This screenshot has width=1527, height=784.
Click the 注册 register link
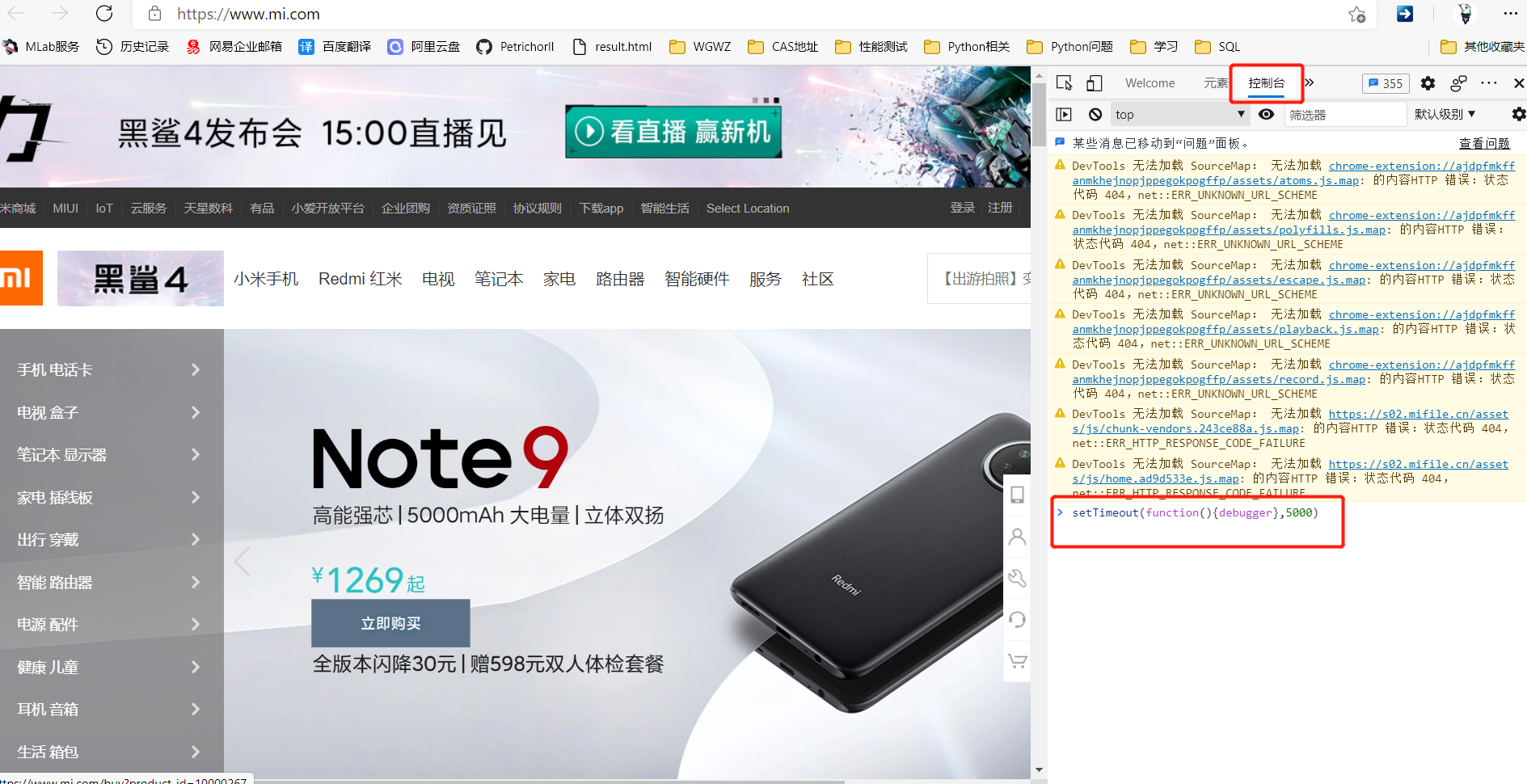pyautogui.click(x=1000, y=208)
